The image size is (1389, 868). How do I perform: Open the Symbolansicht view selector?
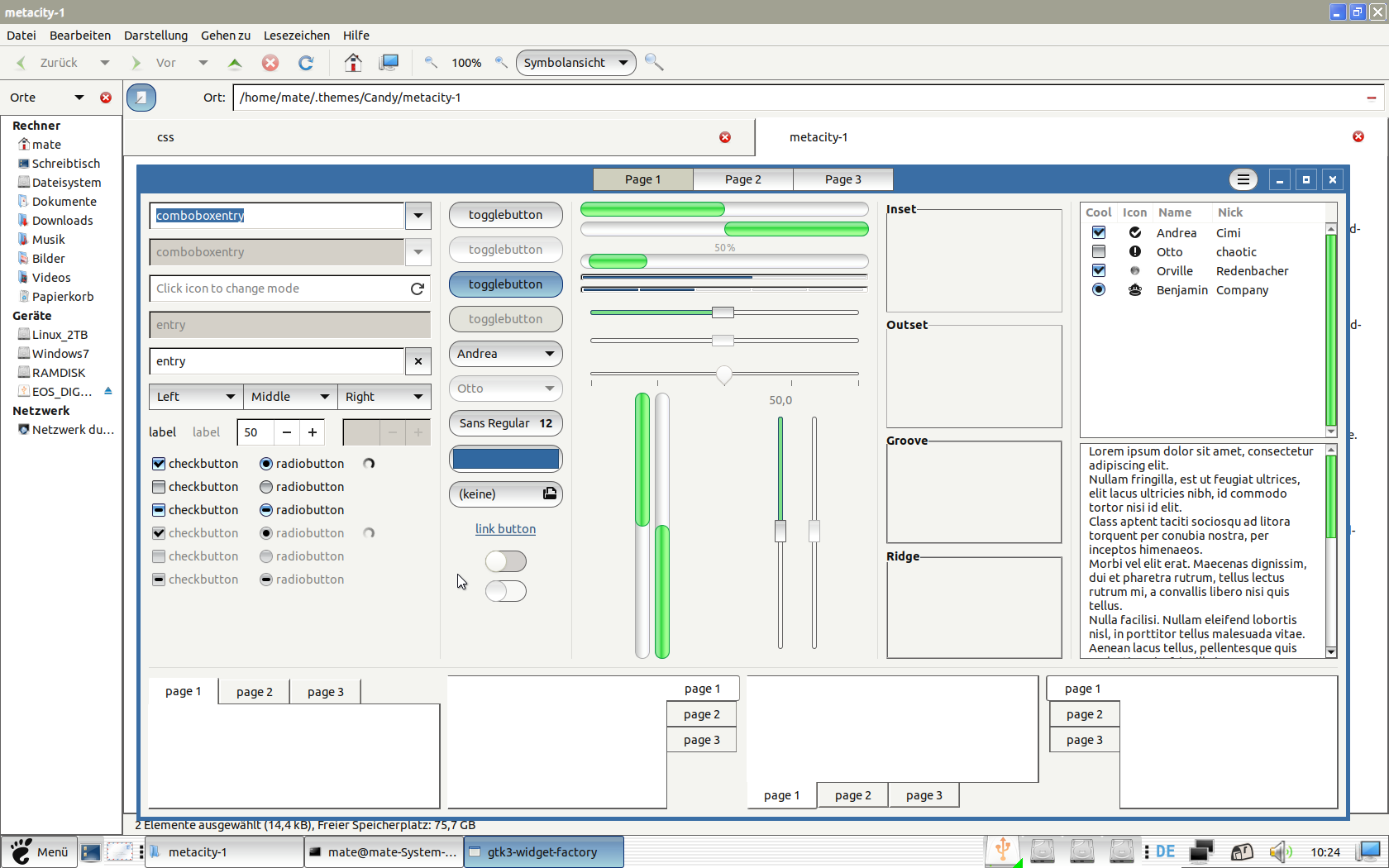[x=576, y=63]
